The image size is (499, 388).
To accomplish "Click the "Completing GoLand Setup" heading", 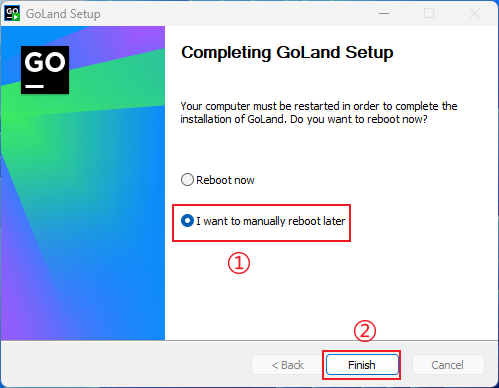I will (x=287, y=53).
